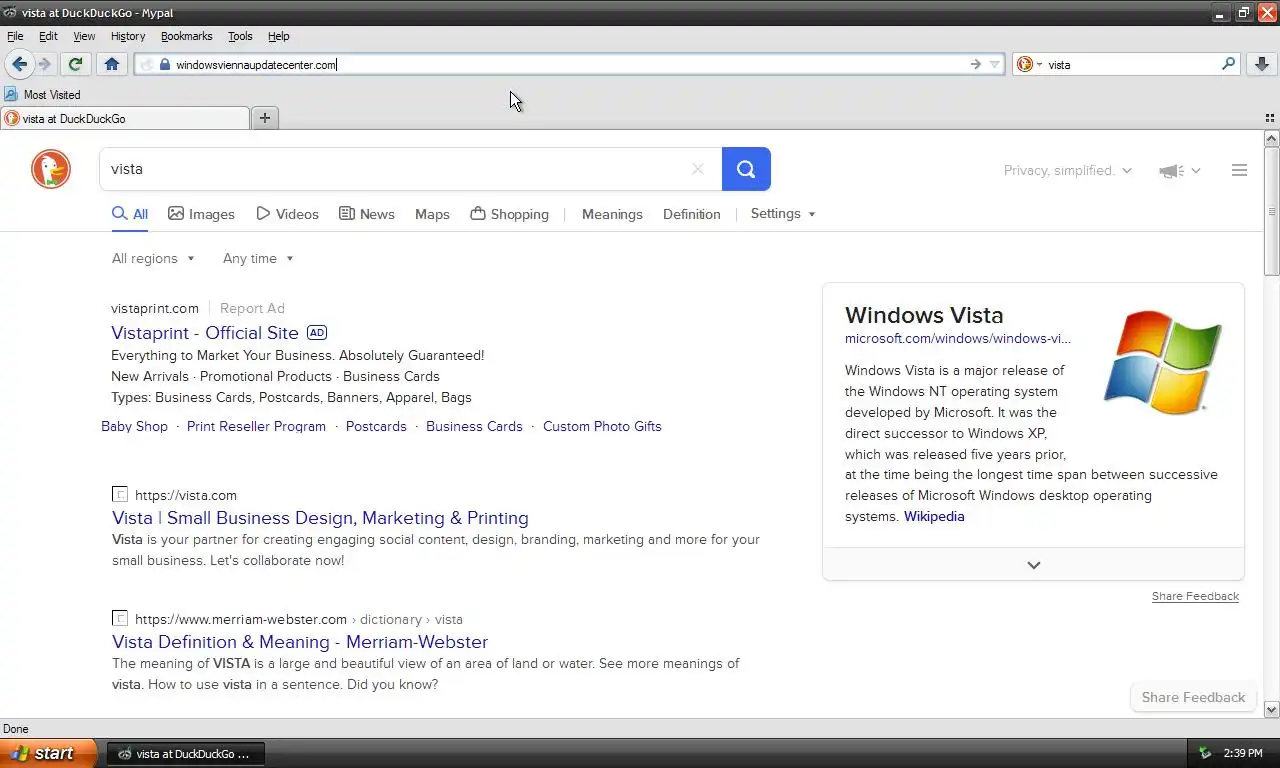Open the Vista Definition Merriam-Webster result
The height and width of the screenshot is (768, 1280).
coord(300,642)
